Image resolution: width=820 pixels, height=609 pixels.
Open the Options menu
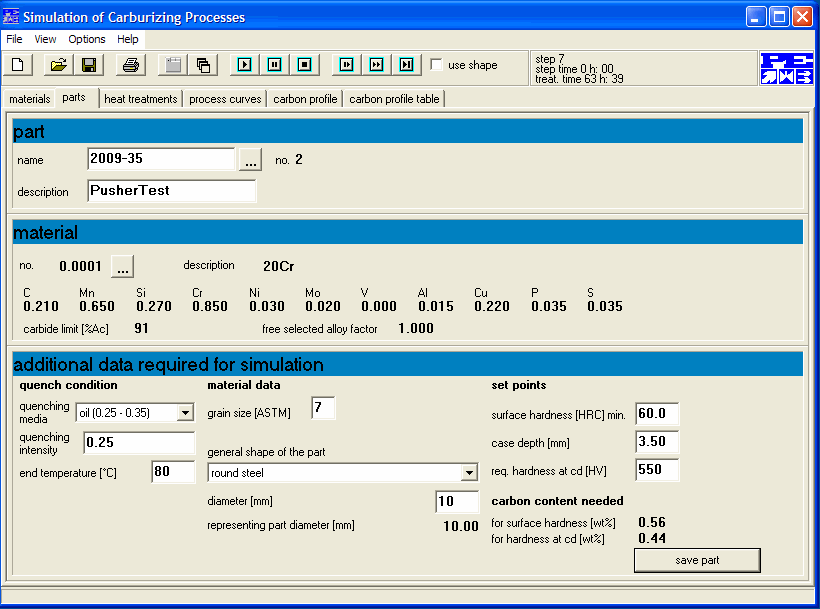pos(87,39)
